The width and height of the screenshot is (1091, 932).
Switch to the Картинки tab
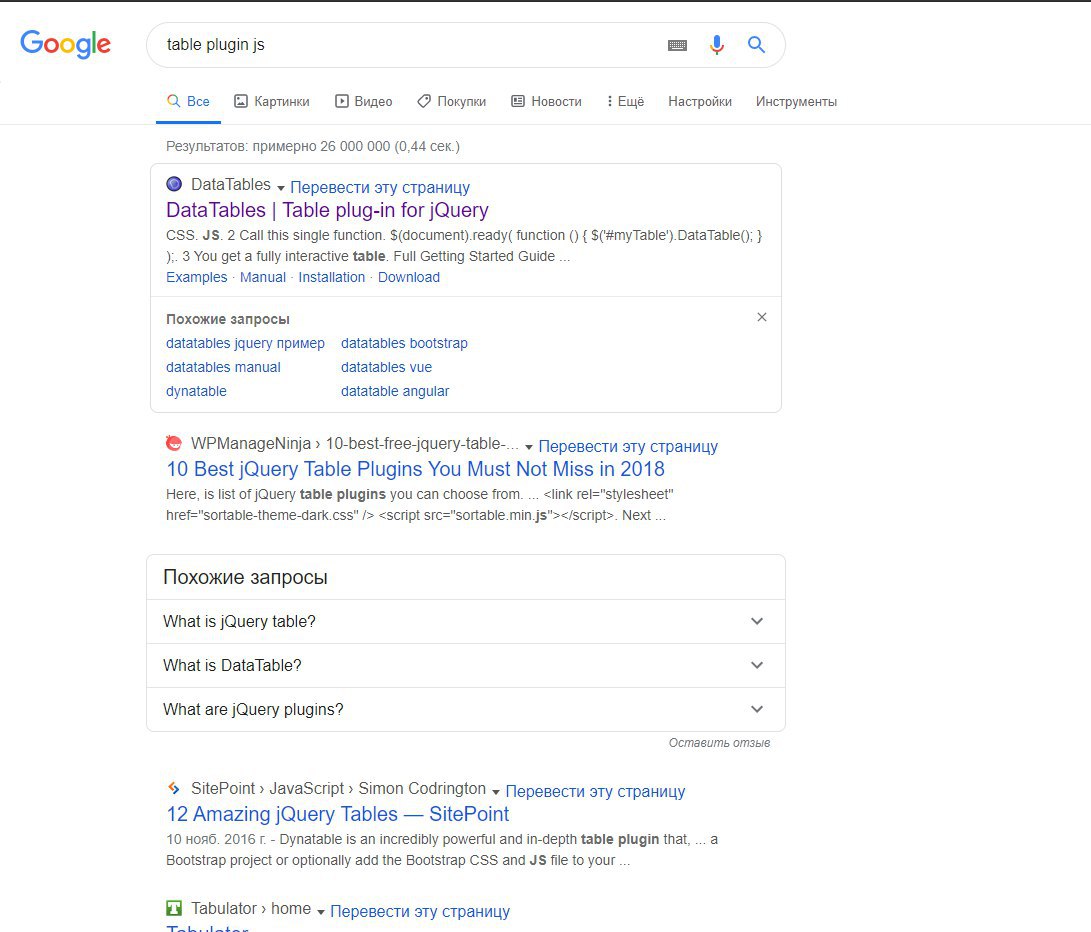point(272,102)
